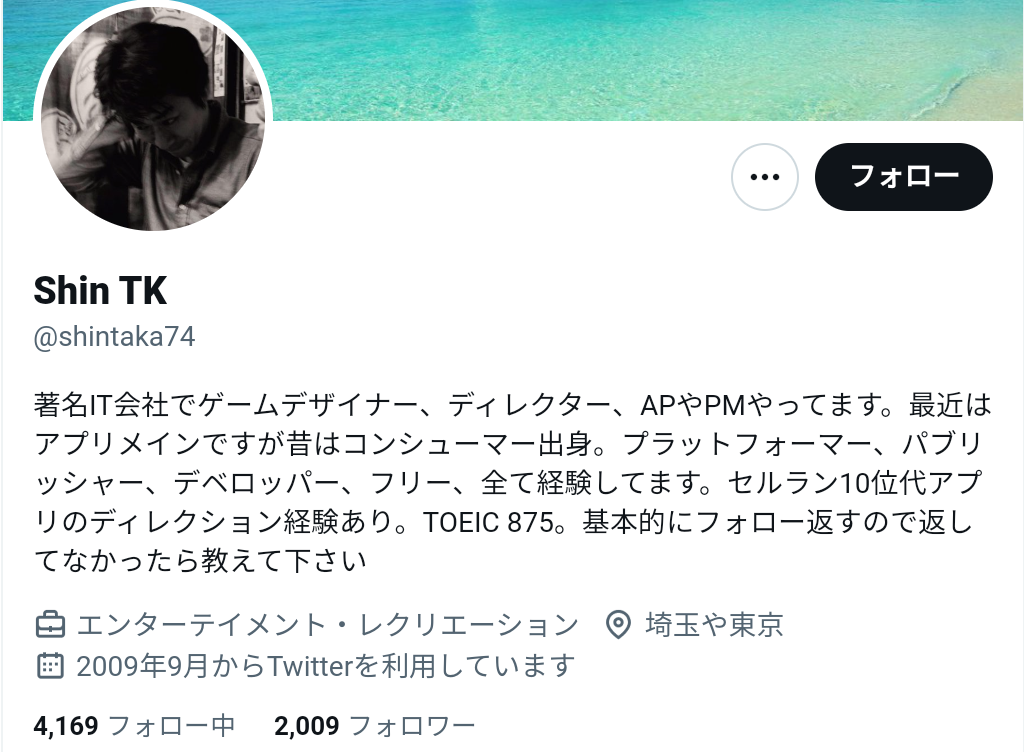The height and width of the screenshot is (752, 1024).
Task: Open the 2,009 followers count
Action: pyautogui.click(x=307, y=726)
